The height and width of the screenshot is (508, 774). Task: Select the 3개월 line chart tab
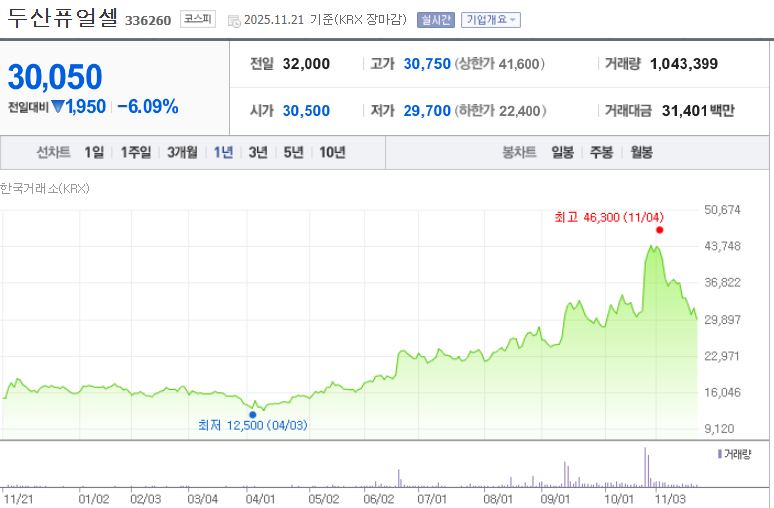[x=182, y=153]
